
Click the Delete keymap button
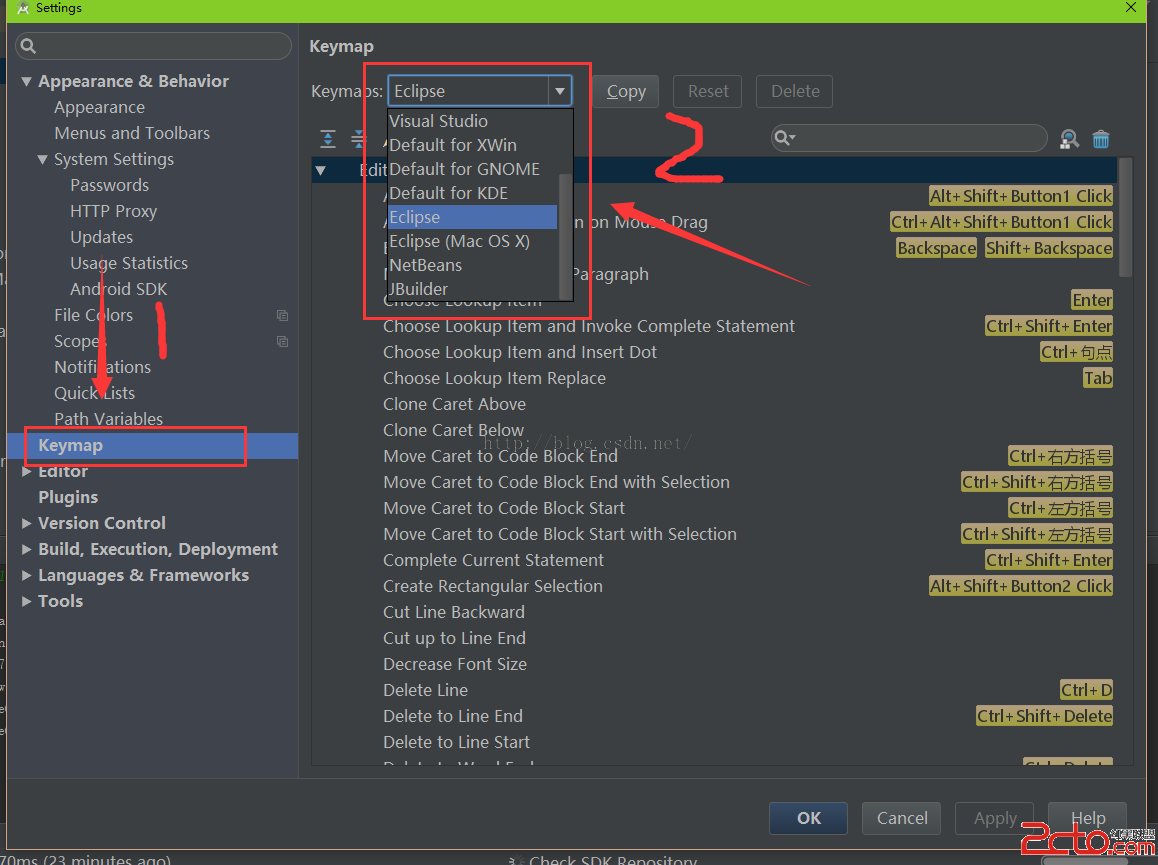coord(795,92)
